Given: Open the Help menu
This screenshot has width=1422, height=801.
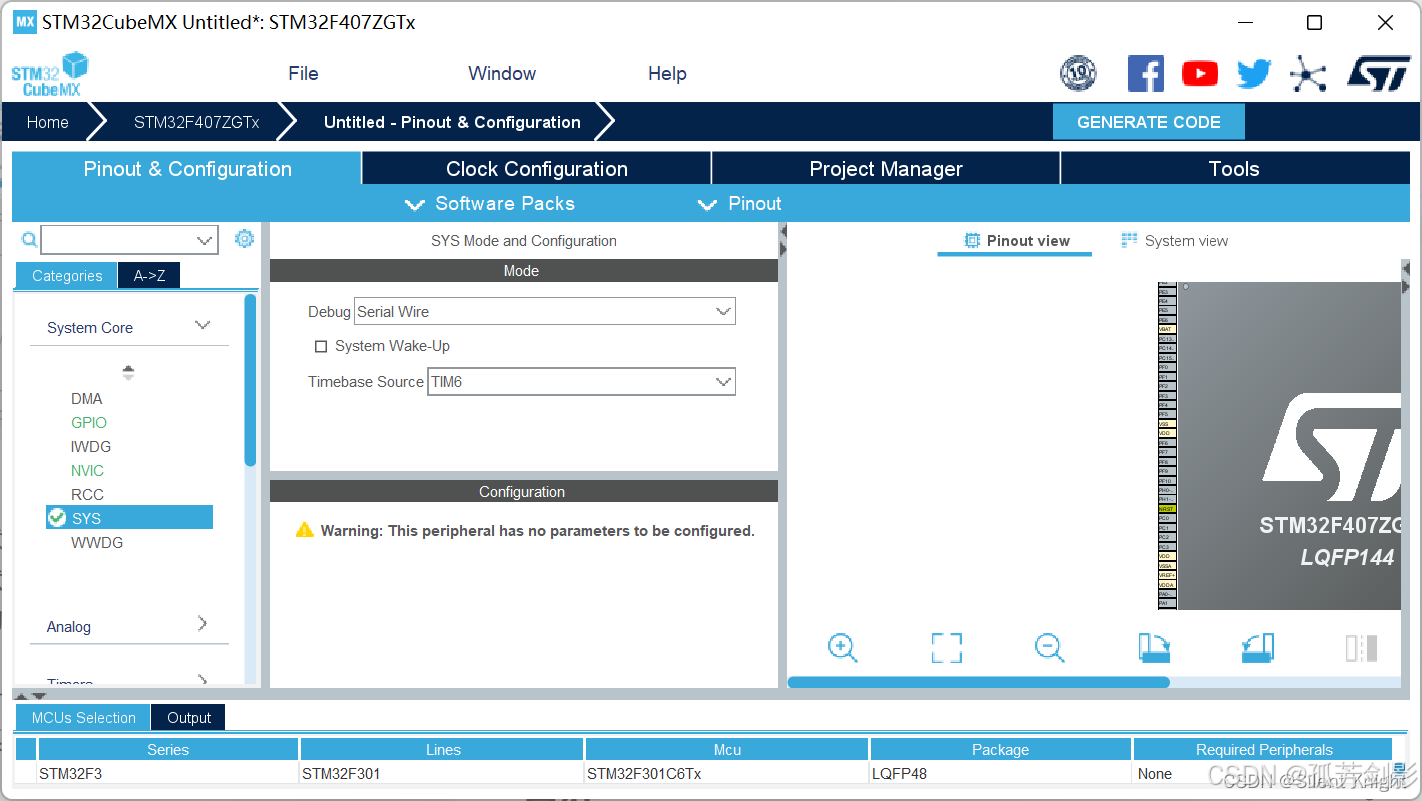Looking at the screenshot, I should point(667,74).
